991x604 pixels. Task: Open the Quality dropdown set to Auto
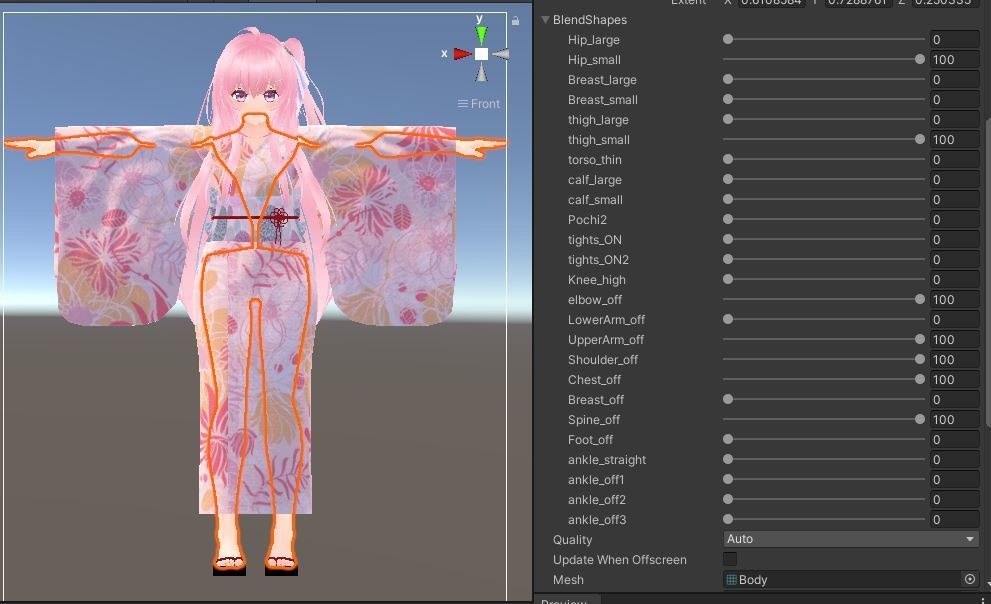point(850,539)
